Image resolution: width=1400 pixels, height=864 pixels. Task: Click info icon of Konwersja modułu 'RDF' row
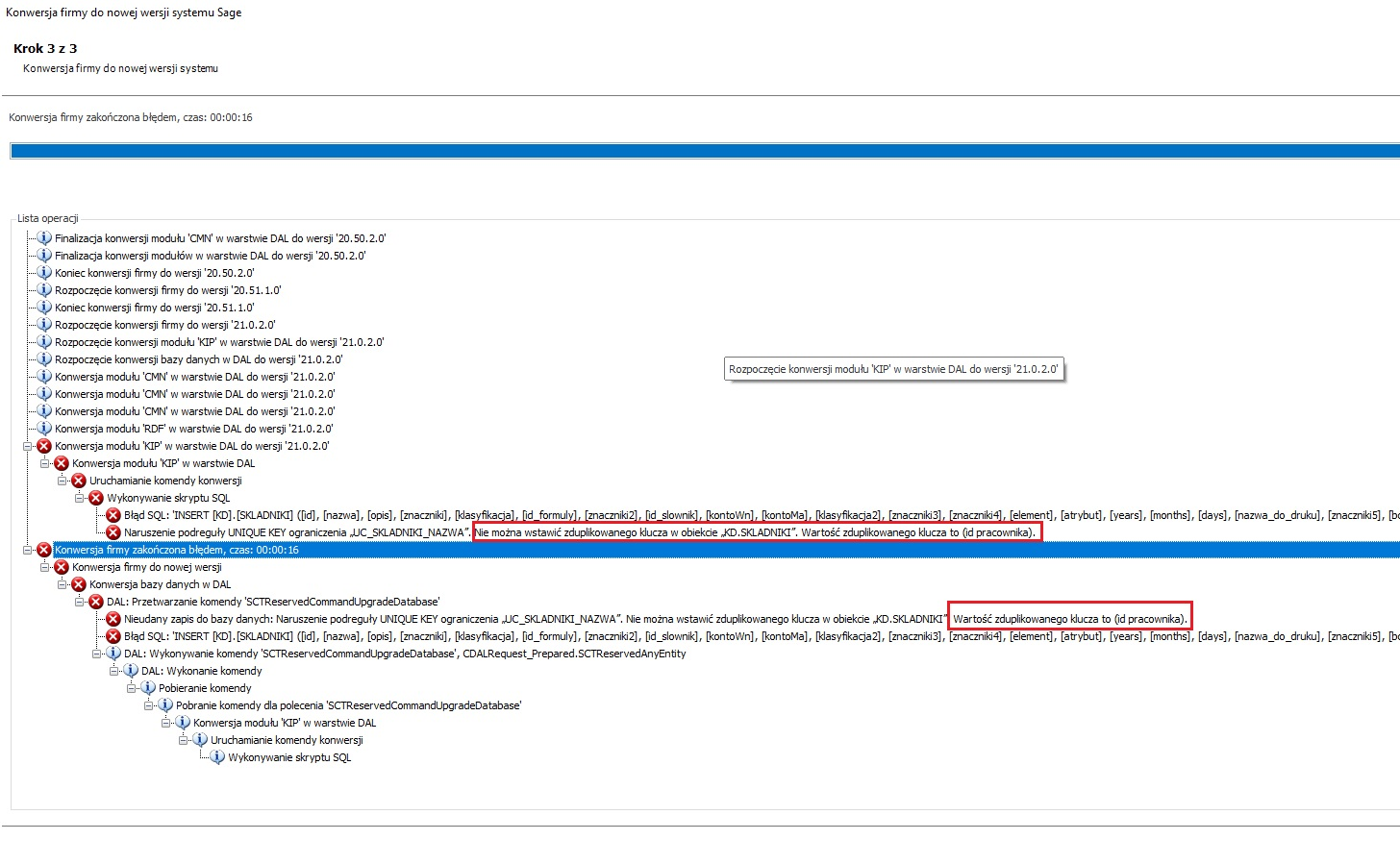pyautogui.click(x=44, y=429)
